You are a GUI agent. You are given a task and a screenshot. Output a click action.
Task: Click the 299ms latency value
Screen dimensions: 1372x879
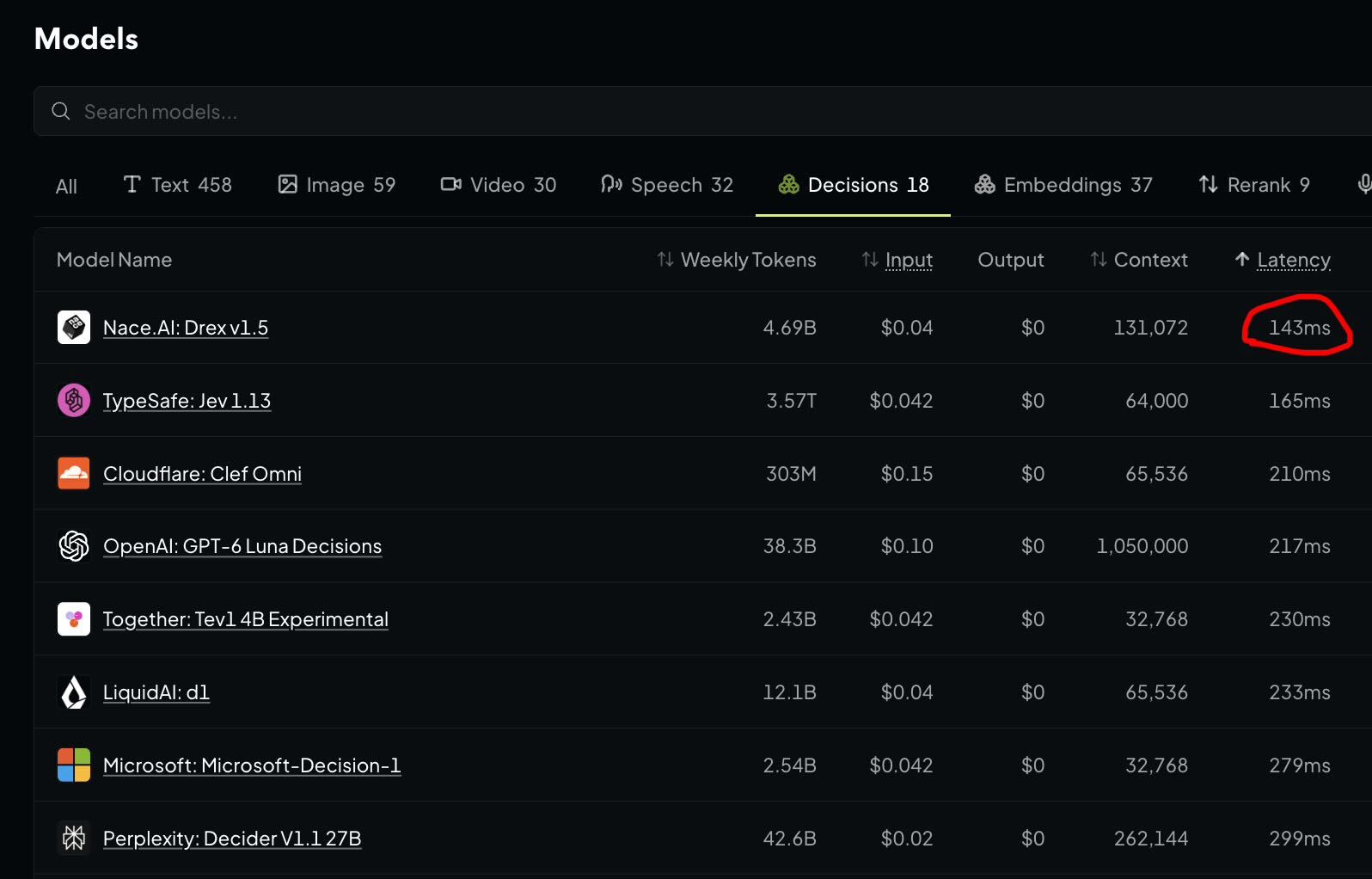click(x=1300, y=839)
